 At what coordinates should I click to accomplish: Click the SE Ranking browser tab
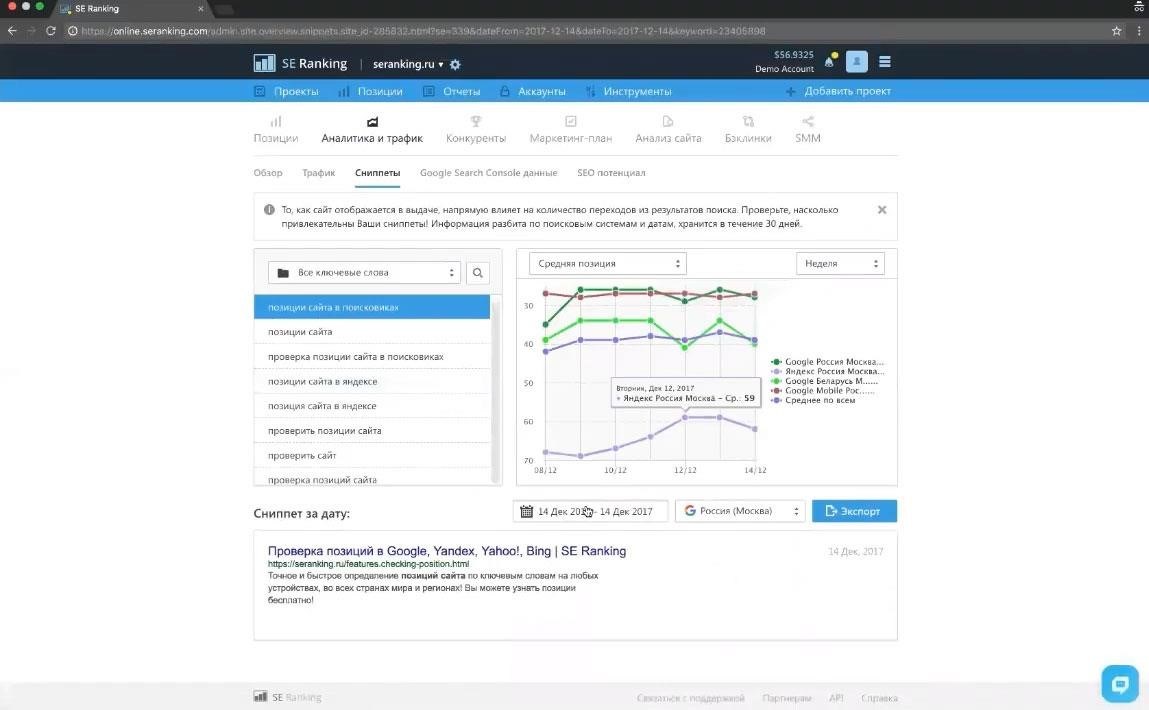(132, 9)
